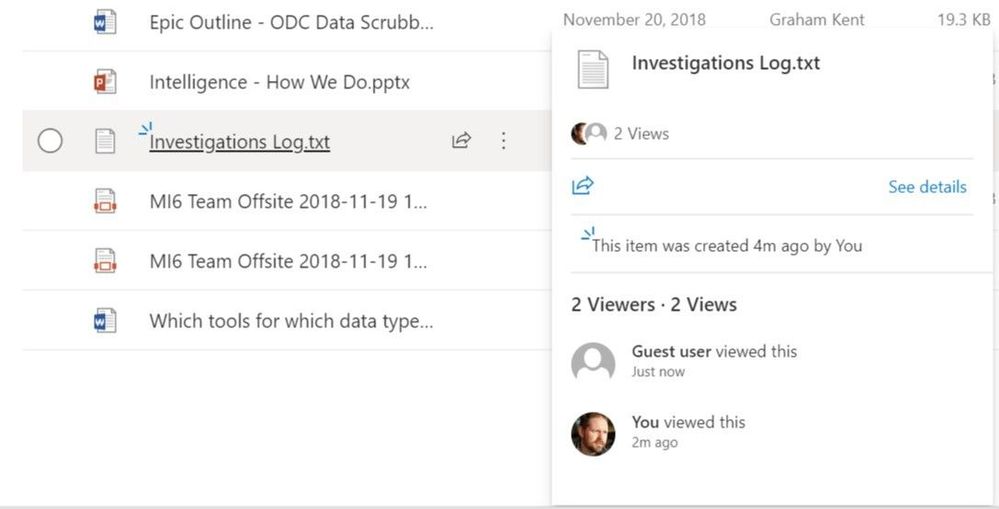Click your profile photo in viewers list
999x509 pixels.
593,433
